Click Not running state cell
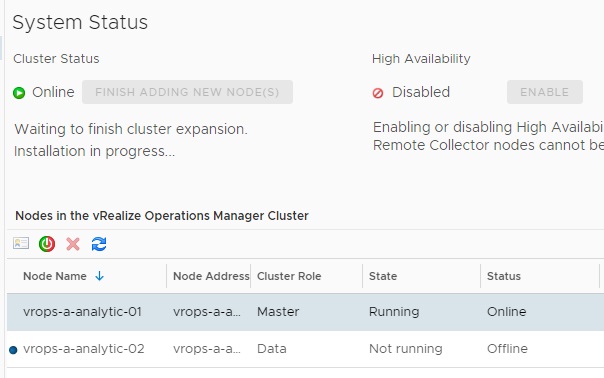This screenshot has width=604, height=378. pyautogui.click(x=406, y=349)
